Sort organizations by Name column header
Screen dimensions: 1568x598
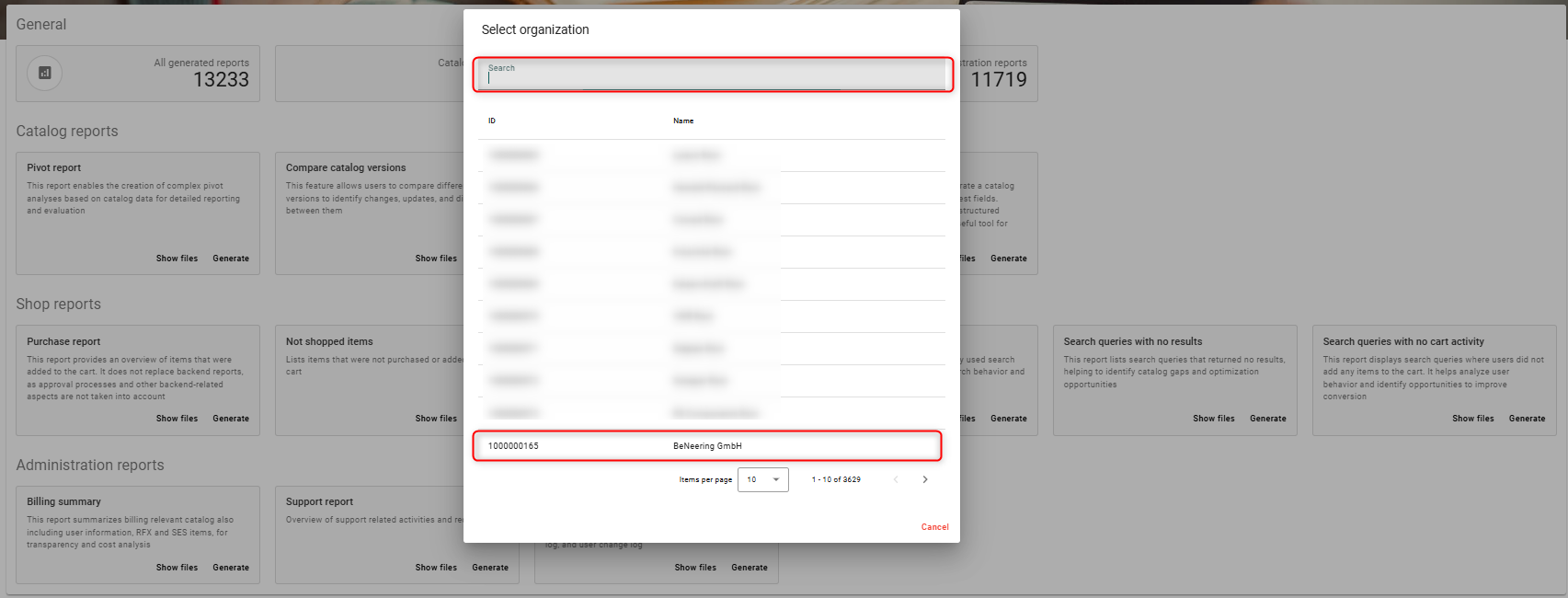[683, 121]
